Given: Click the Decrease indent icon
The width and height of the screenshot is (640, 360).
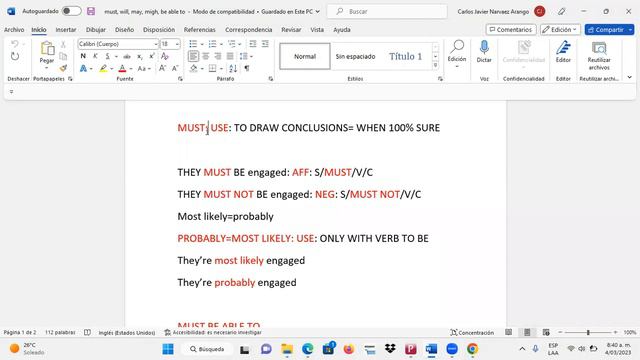Looking at the screenshot, I should click(253, 44).
